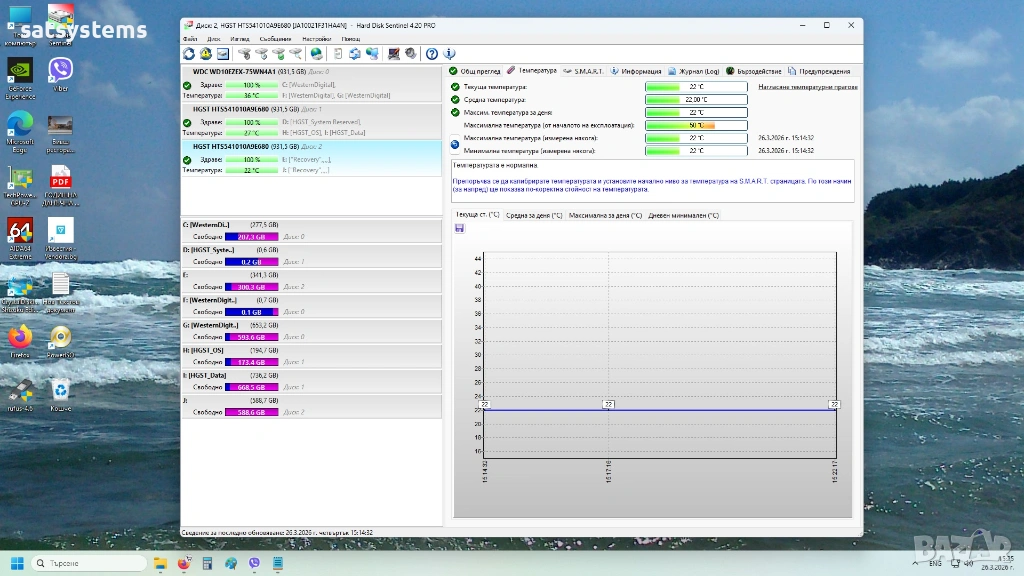Open AIDA64 Extreme desktop icon

tap(20, 231)
